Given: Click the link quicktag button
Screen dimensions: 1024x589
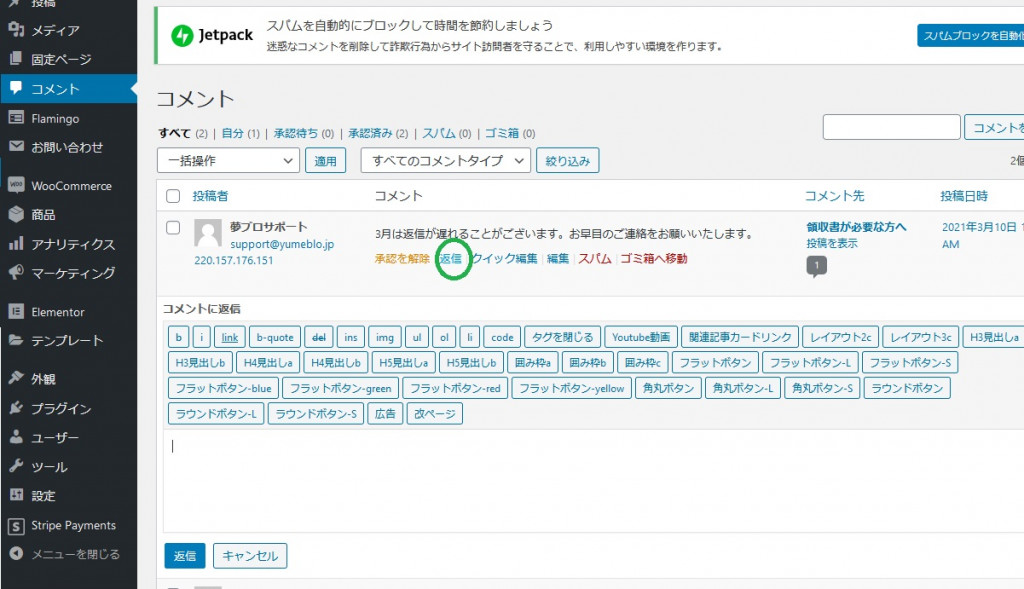Looking at the screenshot, I should tap(229, 337).
